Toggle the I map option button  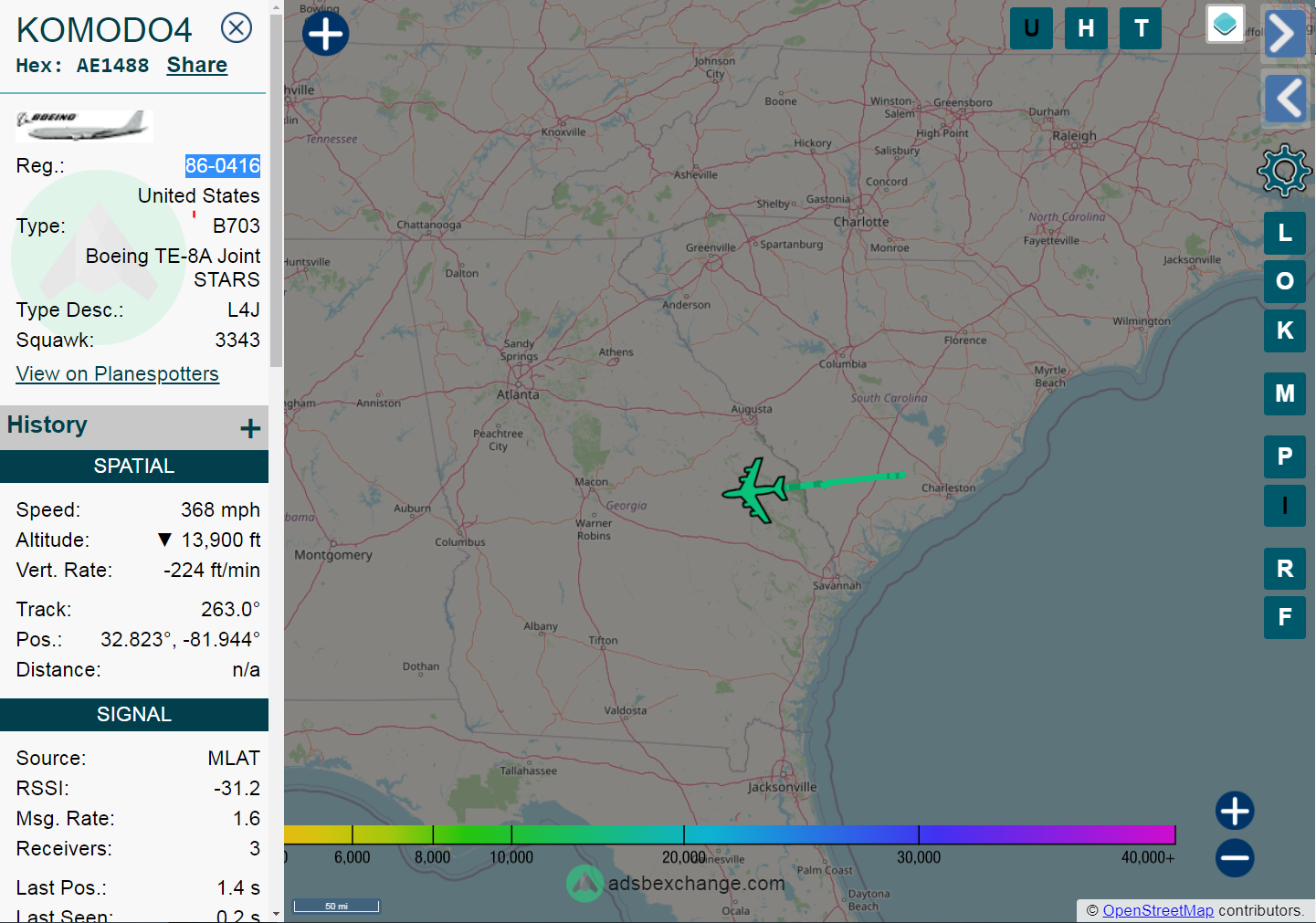(x=1285, y=506)
